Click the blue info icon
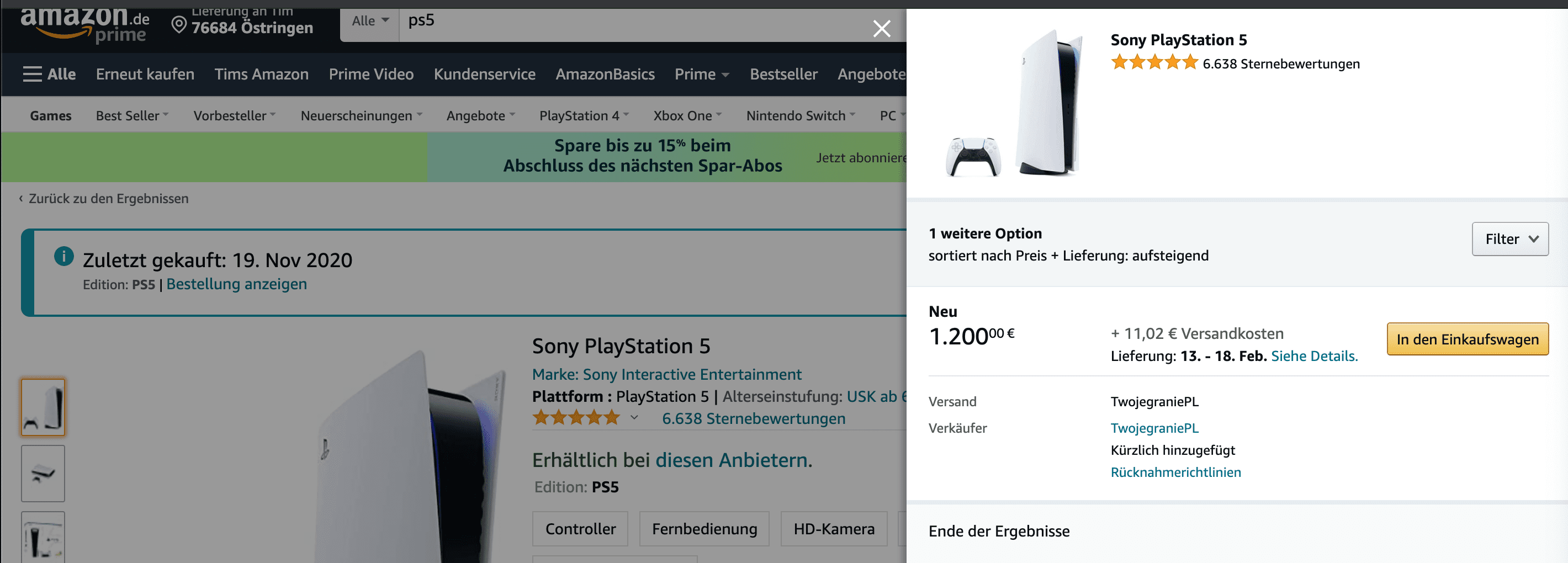Viewport: 1568px width, 563px height. click(x=64, y=256)
